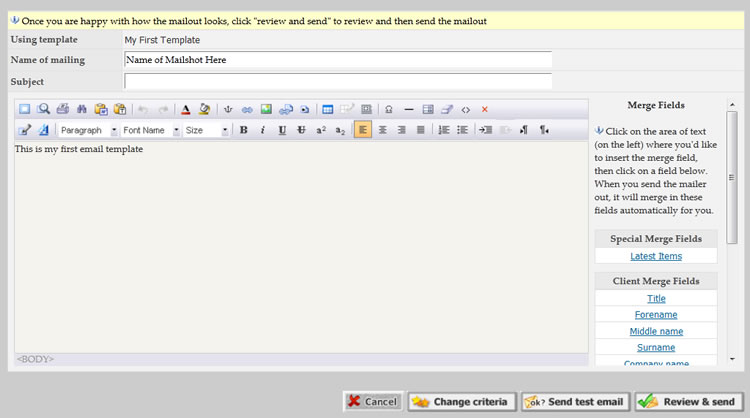Viewport: 750px width, 418px height.
Task: Click the Send test email button
Action: pos(575,402)
